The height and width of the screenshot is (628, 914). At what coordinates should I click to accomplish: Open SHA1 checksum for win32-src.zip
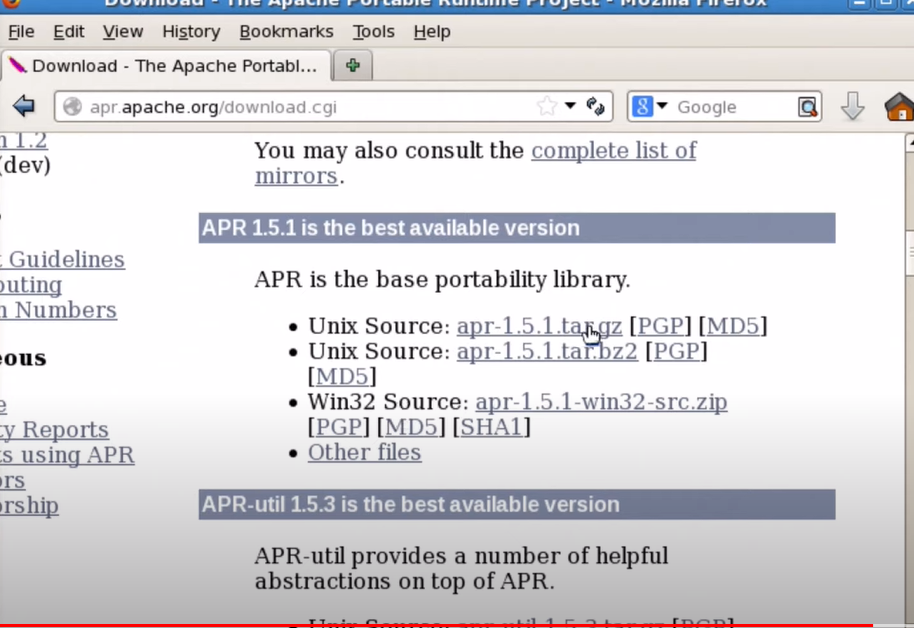pyautogui.click(x=491, y=427)
